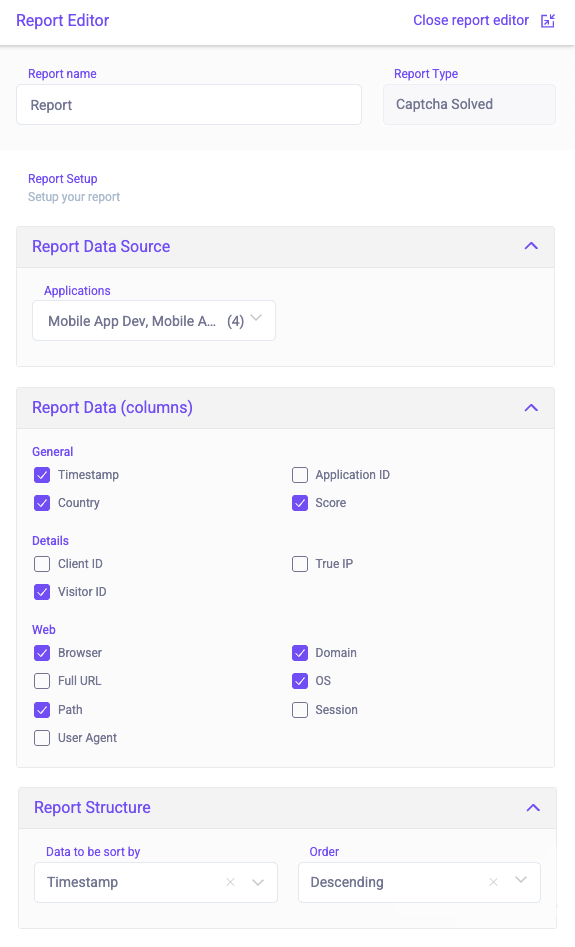The width and height of the screenshot is (575, 947).
Task: Click the Close report editor link
Action: (471, 21)
